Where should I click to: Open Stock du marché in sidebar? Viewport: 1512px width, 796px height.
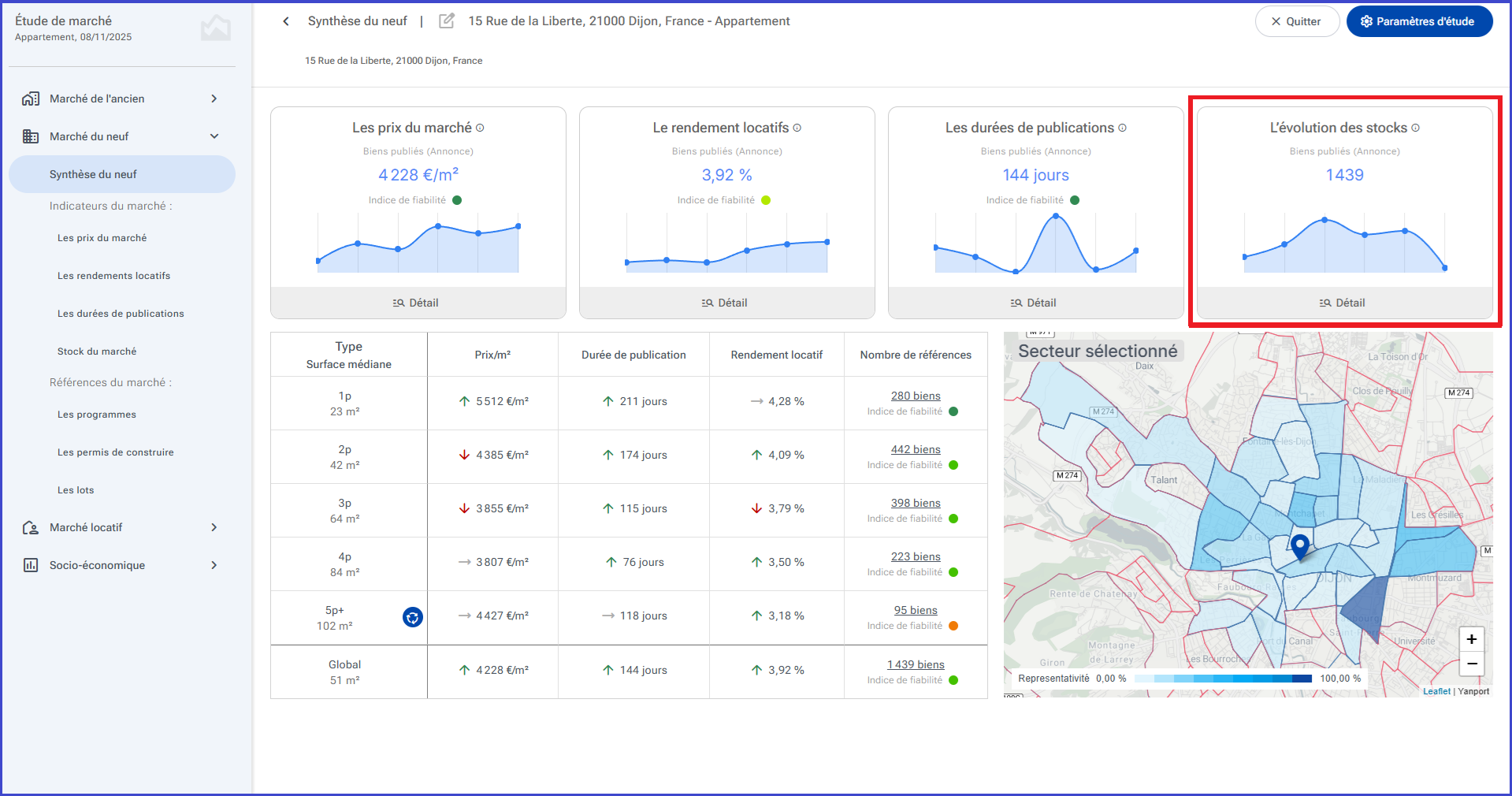[x=96, y=352]
